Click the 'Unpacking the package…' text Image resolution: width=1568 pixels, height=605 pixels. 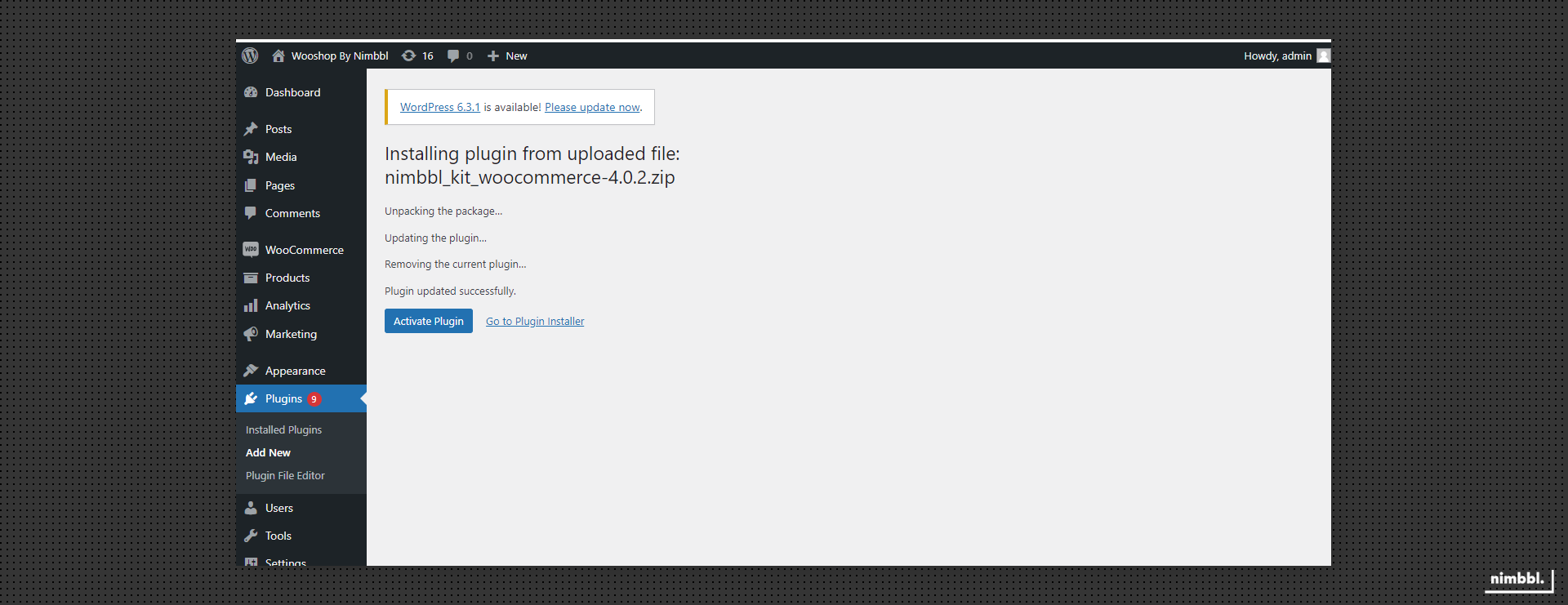tap(443, 211)
